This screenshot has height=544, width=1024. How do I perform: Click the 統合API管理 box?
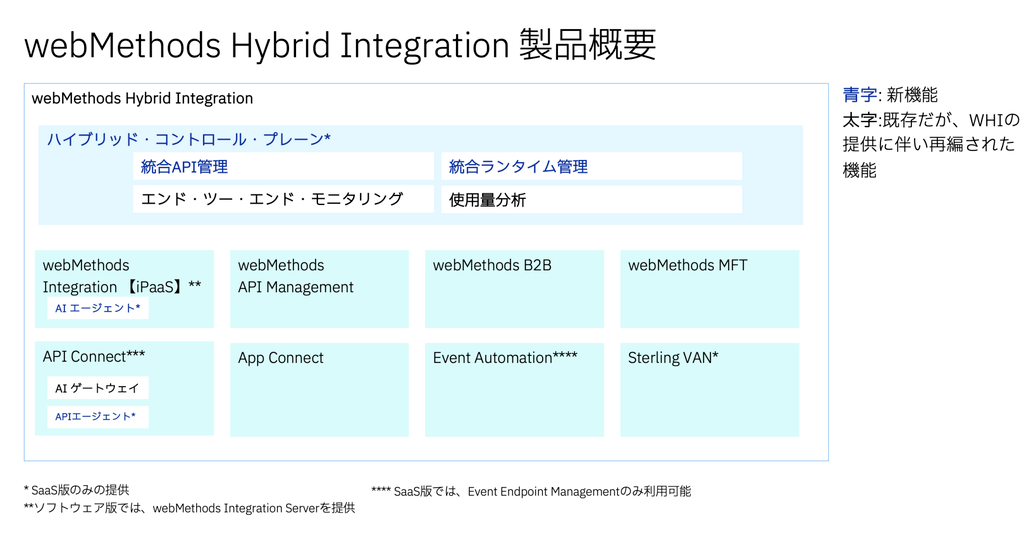(x=283, y=167)
